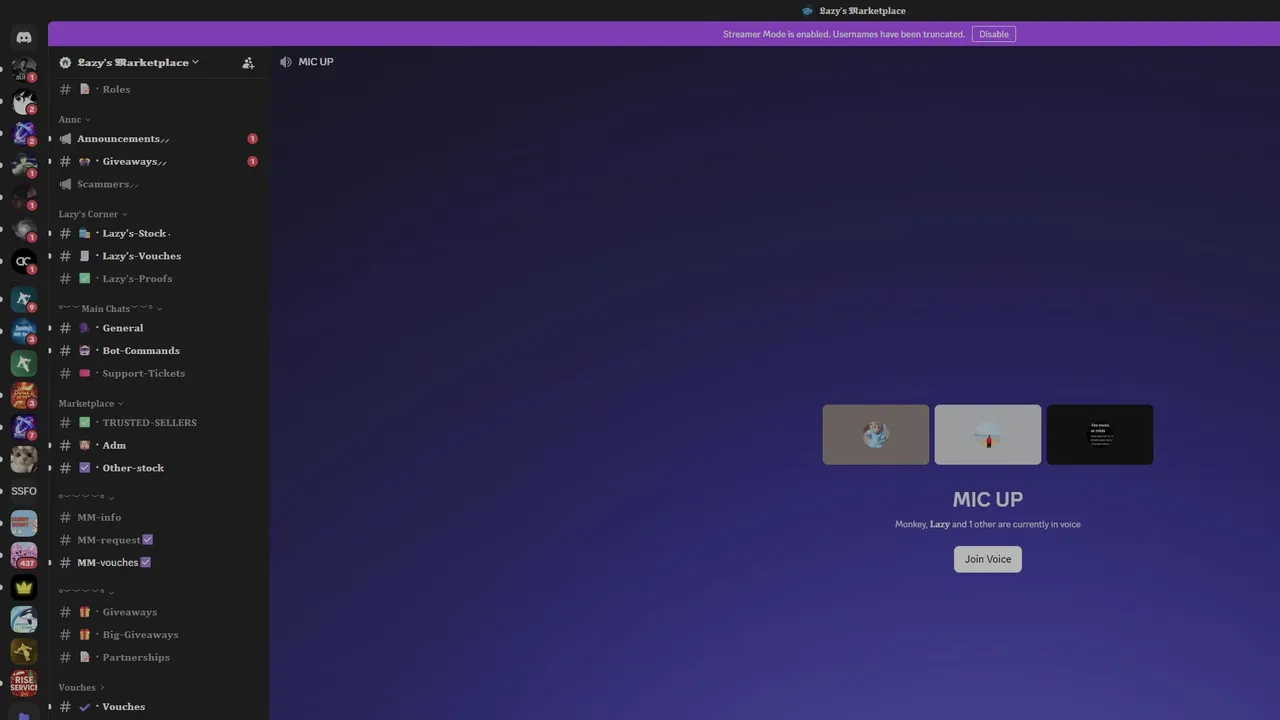The height and width of the screenshot is (720, 1280).
Task: Click the red 1 badge on Announcements
Action: 252,139
